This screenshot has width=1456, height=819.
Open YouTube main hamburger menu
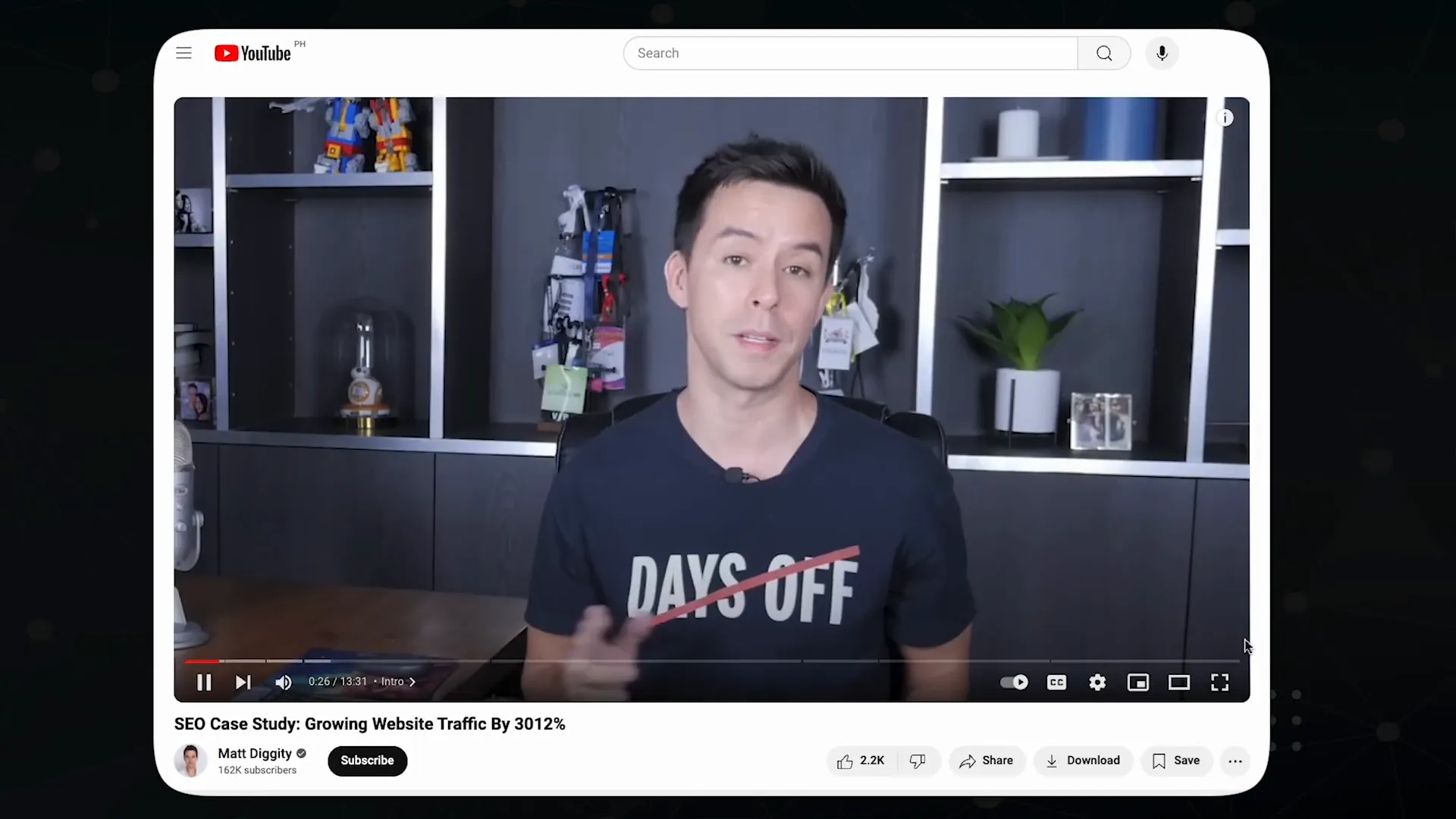pyautogui.click(x=184, y=53)
